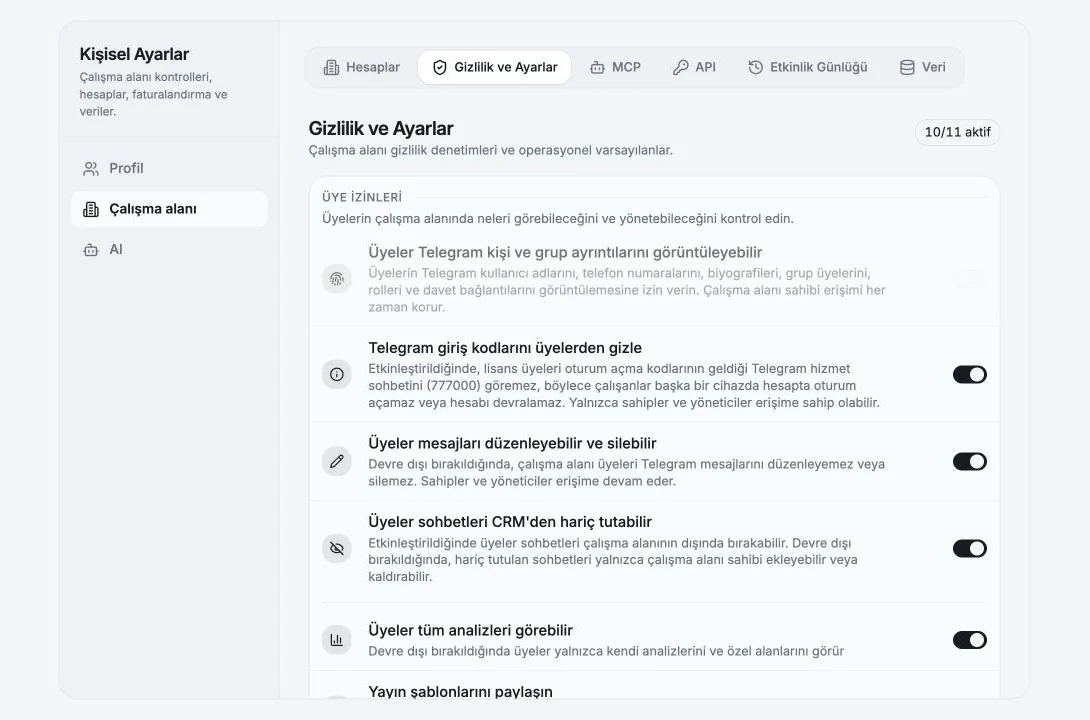
Task: Select the Gizlilik ve Ayarlar tab
Action: [494, 67]
